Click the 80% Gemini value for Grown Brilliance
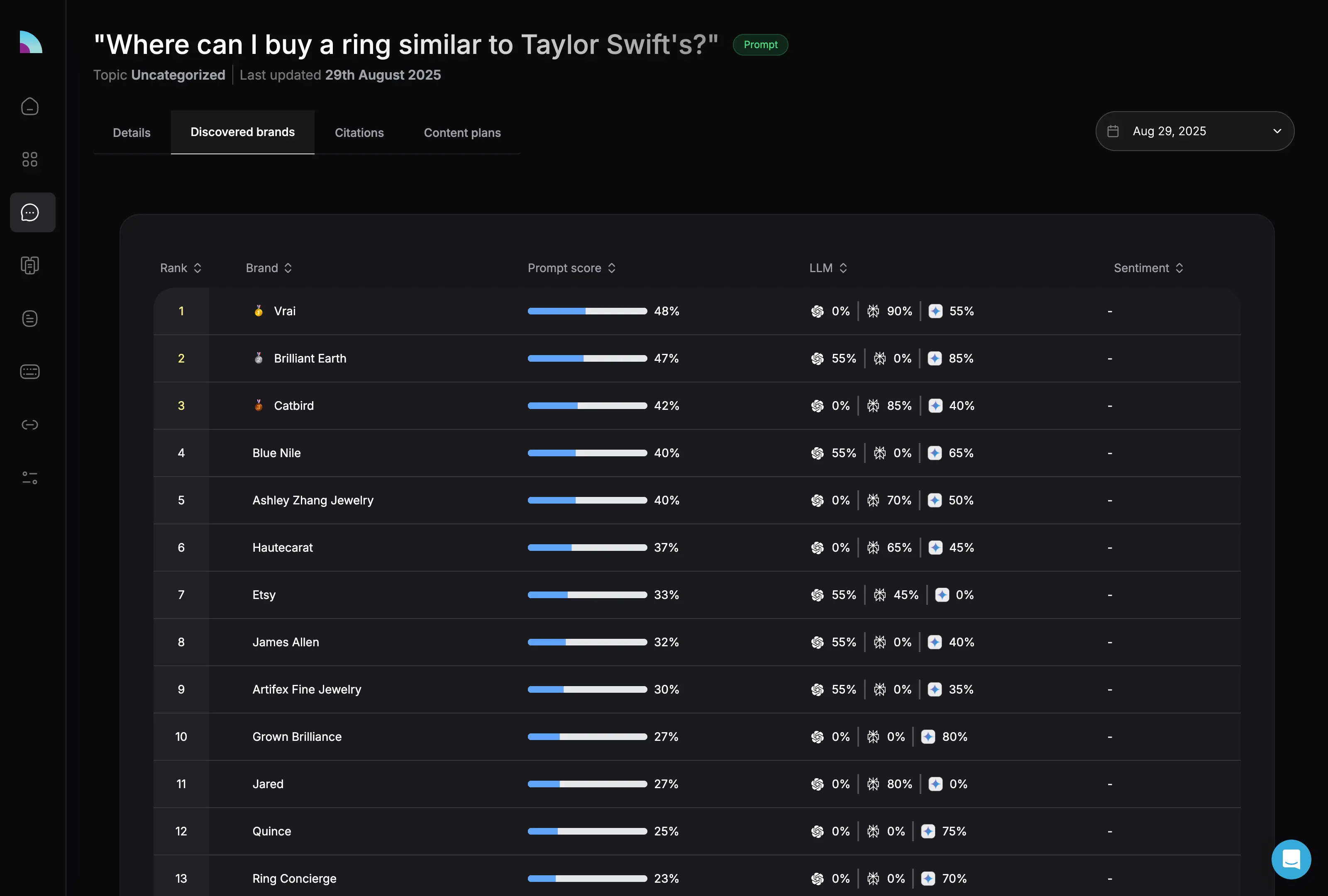The width and height of the screenshot is (1328, 896). click(954, 737)
